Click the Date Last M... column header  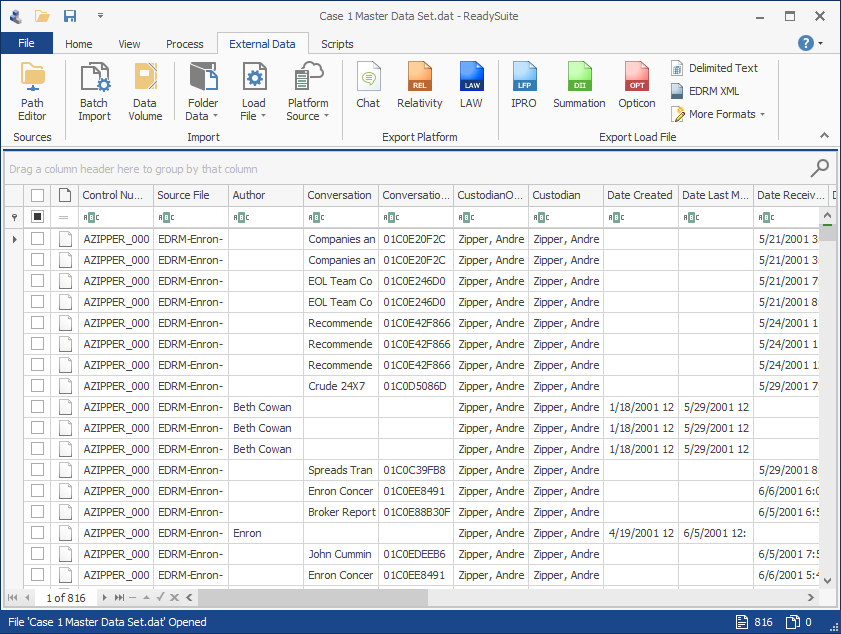[x=715, y=195]
